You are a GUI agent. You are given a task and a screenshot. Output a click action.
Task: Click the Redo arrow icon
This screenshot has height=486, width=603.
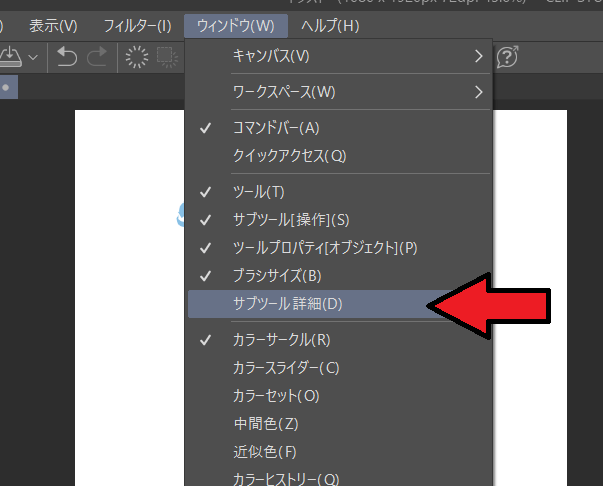click(x=97, y=57)
